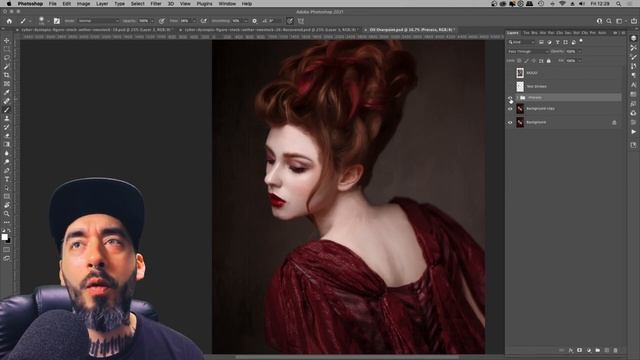Open the Image menu

pyautogui.click(x=83, y=4)
